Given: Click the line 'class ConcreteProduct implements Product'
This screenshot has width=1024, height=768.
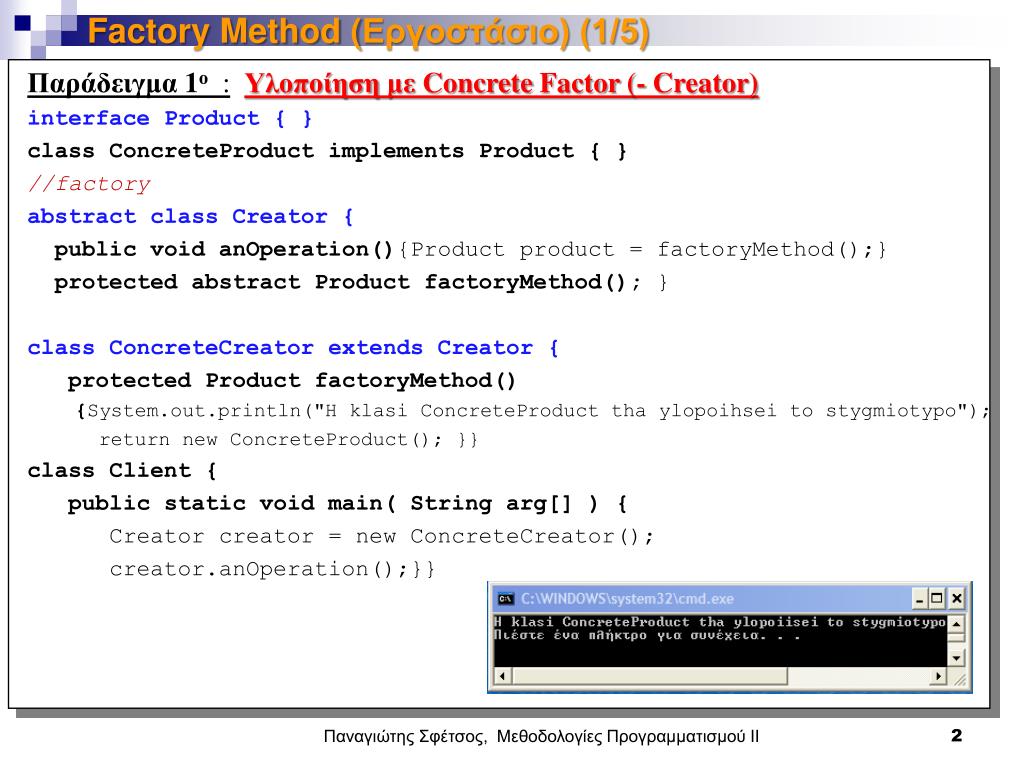Looking at the screenshot, I should tap(327, 152).
